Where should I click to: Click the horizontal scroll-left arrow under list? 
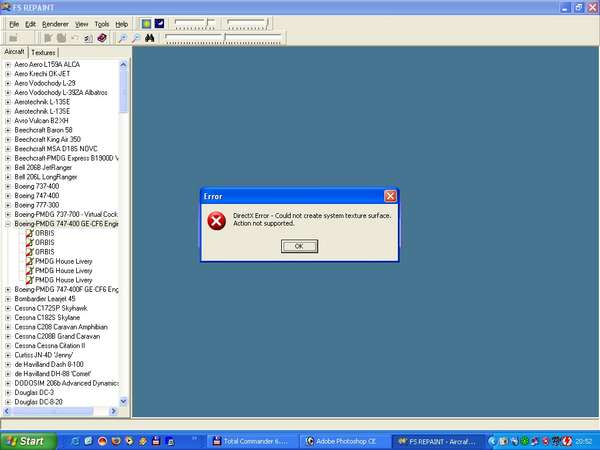[x=7, y=411]
